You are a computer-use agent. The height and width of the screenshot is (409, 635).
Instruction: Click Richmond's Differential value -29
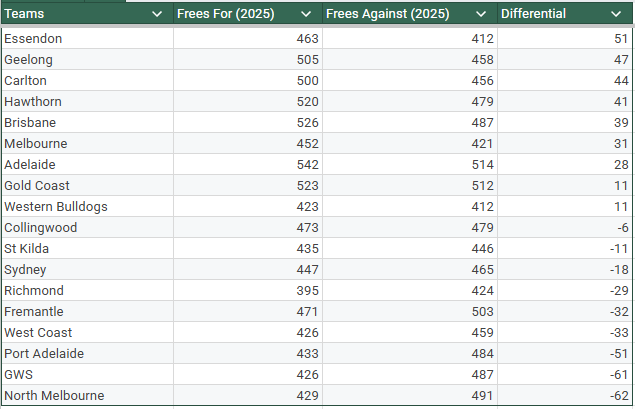pos(619,291)
